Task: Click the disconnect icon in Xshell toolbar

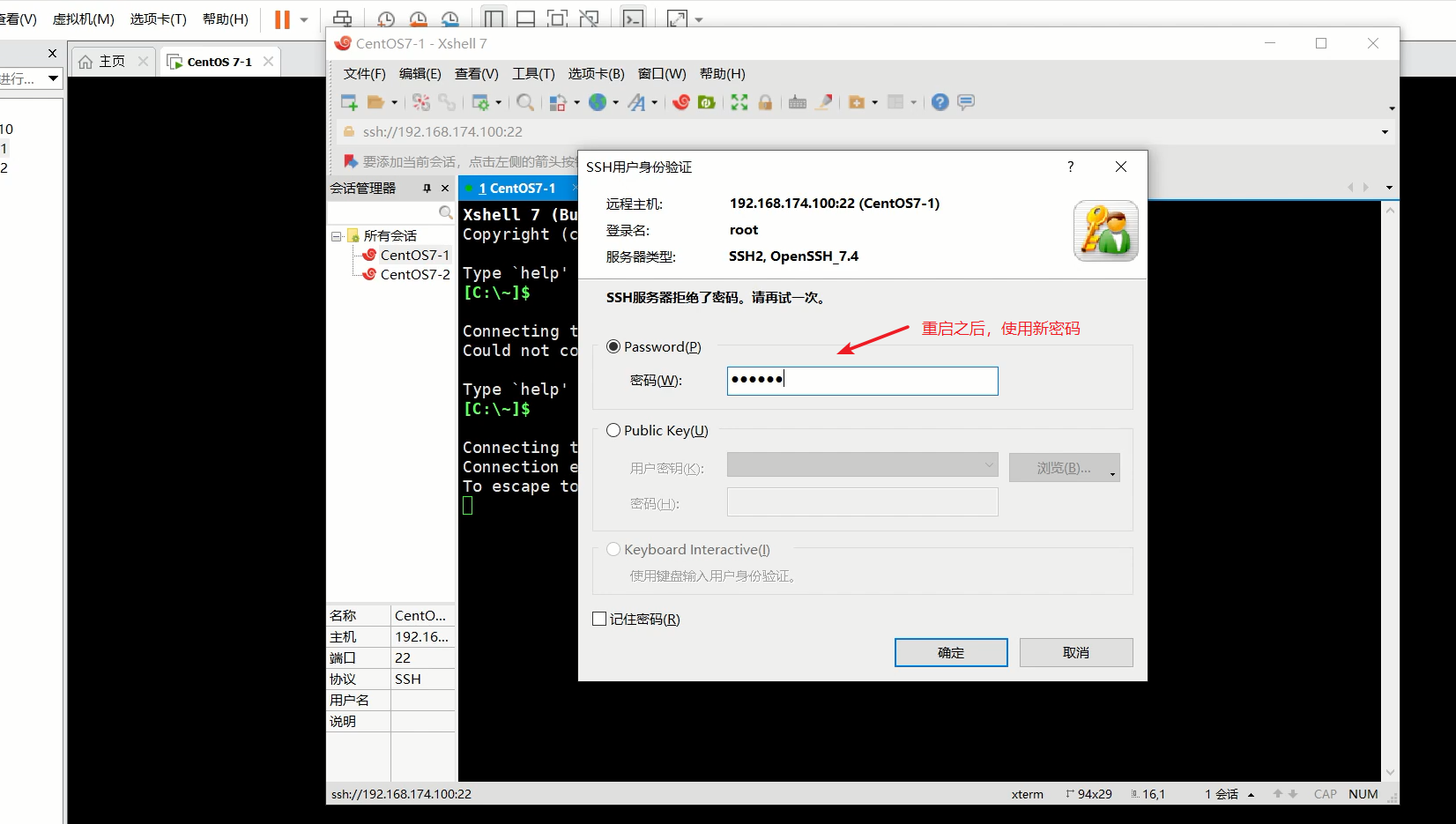Action: (421, 102)
